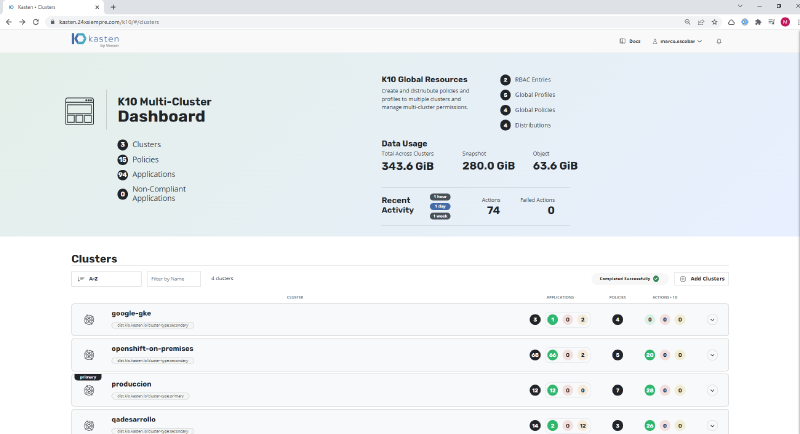Reload the page with refresh icon
This screenshot has height=434, width=800.
coord(36,22)
